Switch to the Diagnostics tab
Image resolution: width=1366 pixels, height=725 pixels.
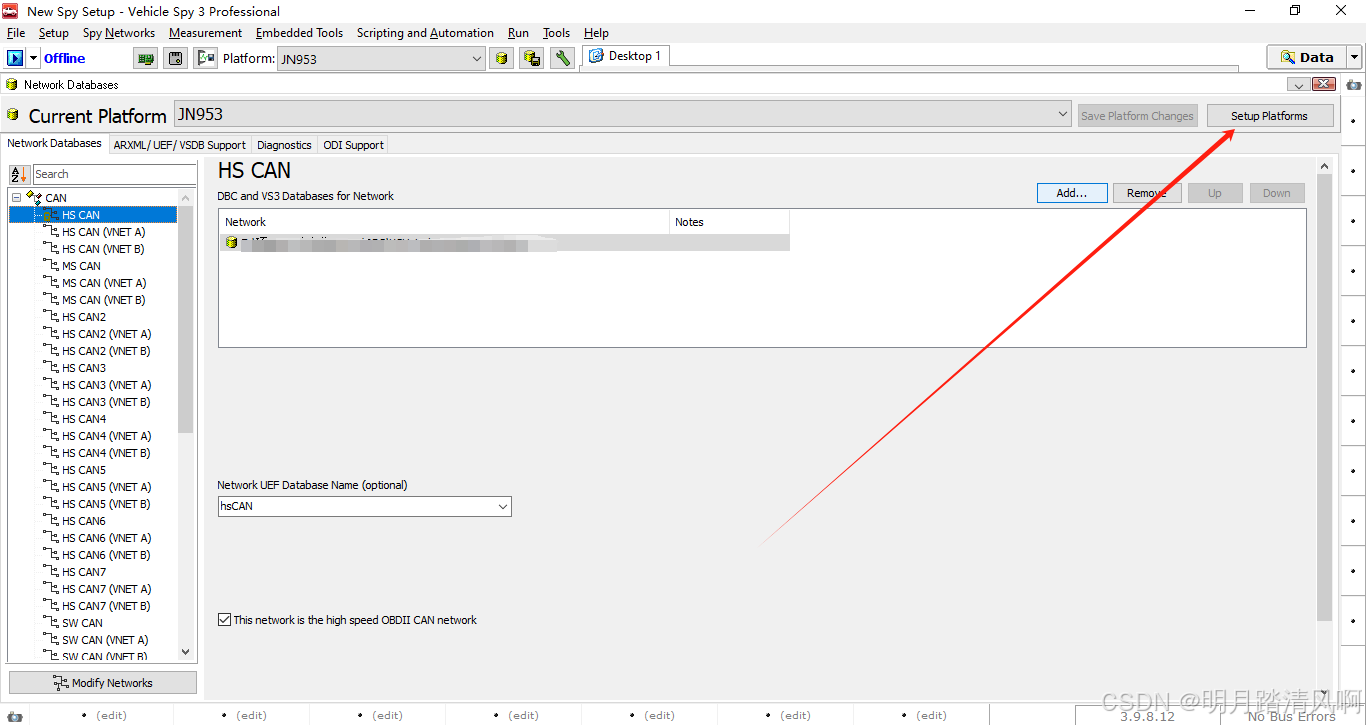[284, 145]
